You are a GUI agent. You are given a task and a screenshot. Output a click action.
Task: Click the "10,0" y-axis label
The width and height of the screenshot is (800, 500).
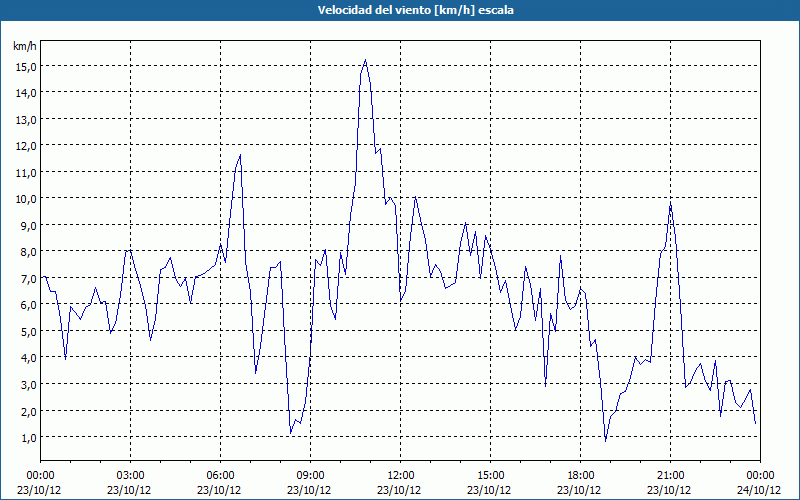pos(27,198)
